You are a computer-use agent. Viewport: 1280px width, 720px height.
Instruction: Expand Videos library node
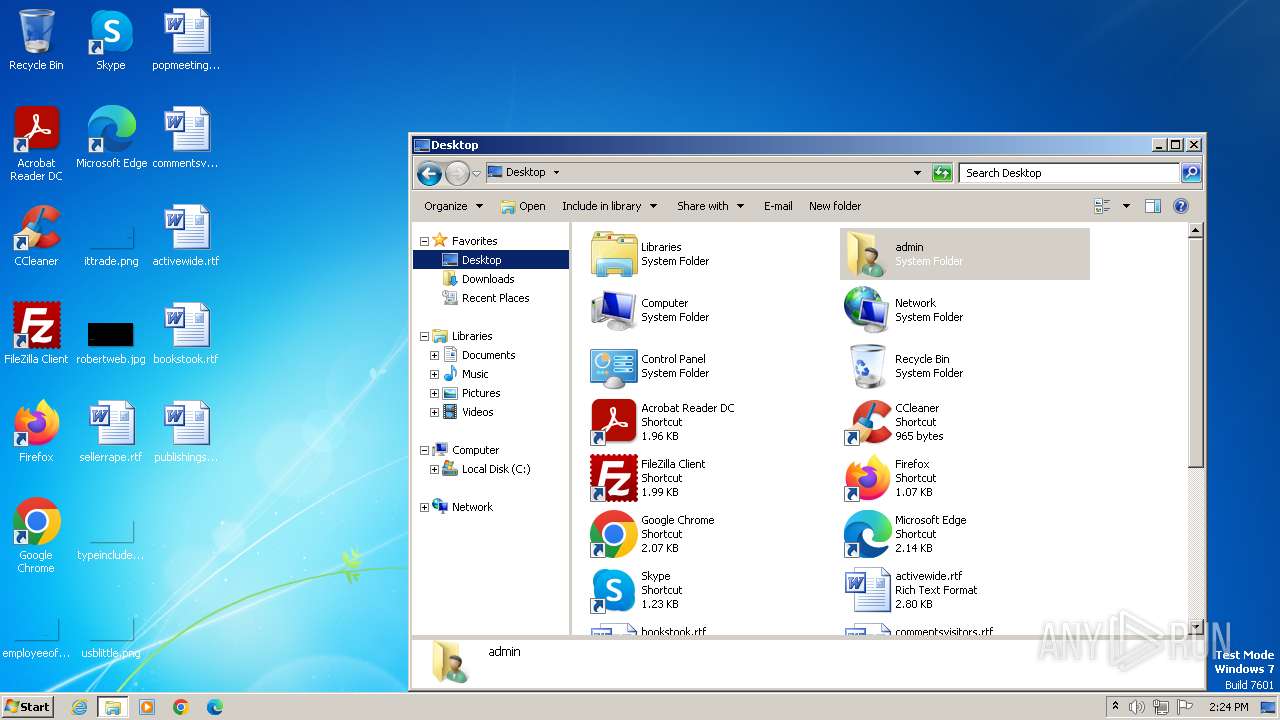click(435, 412)
